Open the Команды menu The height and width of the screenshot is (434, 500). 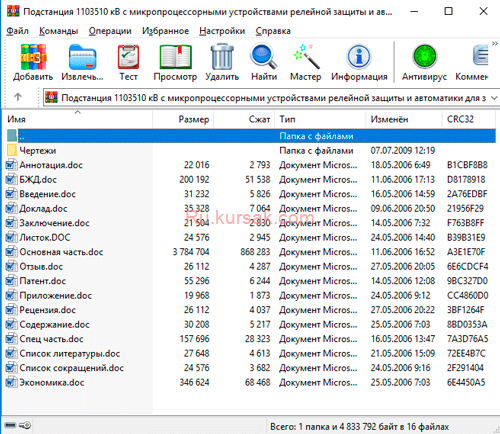[x=58, y=31]
